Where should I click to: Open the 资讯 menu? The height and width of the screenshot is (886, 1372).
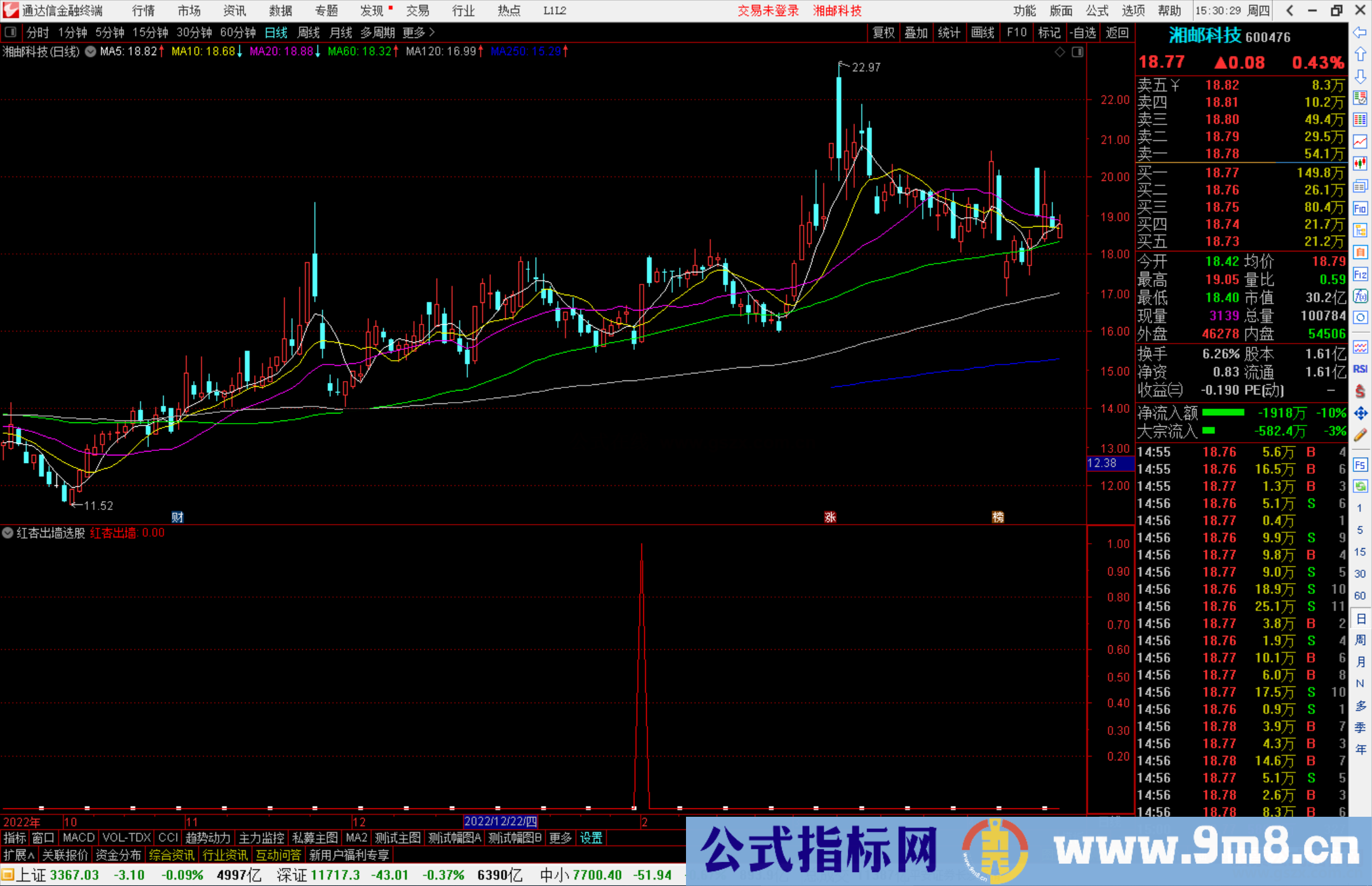pos(235,11)
